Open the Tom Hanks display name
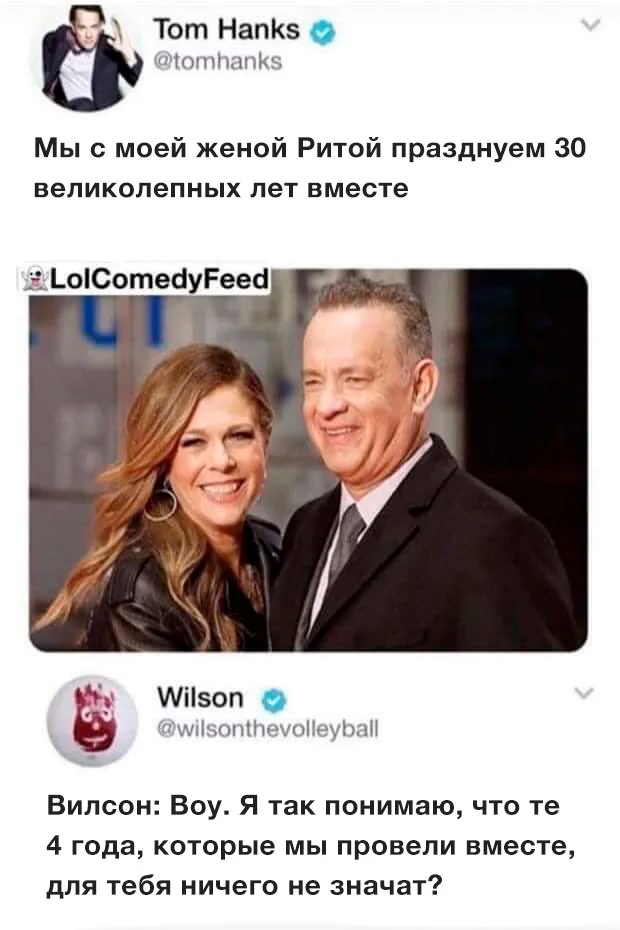 (227, 30)
